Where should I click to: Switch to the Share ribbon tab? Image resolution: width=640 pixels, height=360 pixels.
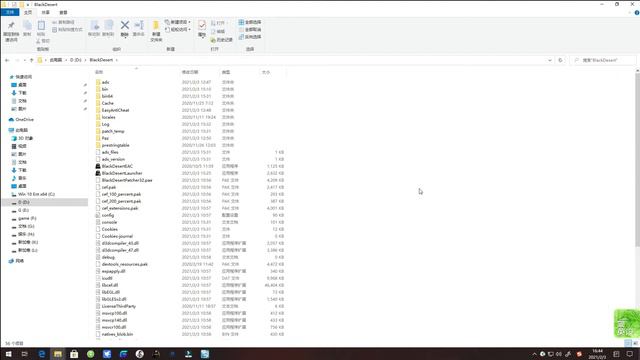45,13
